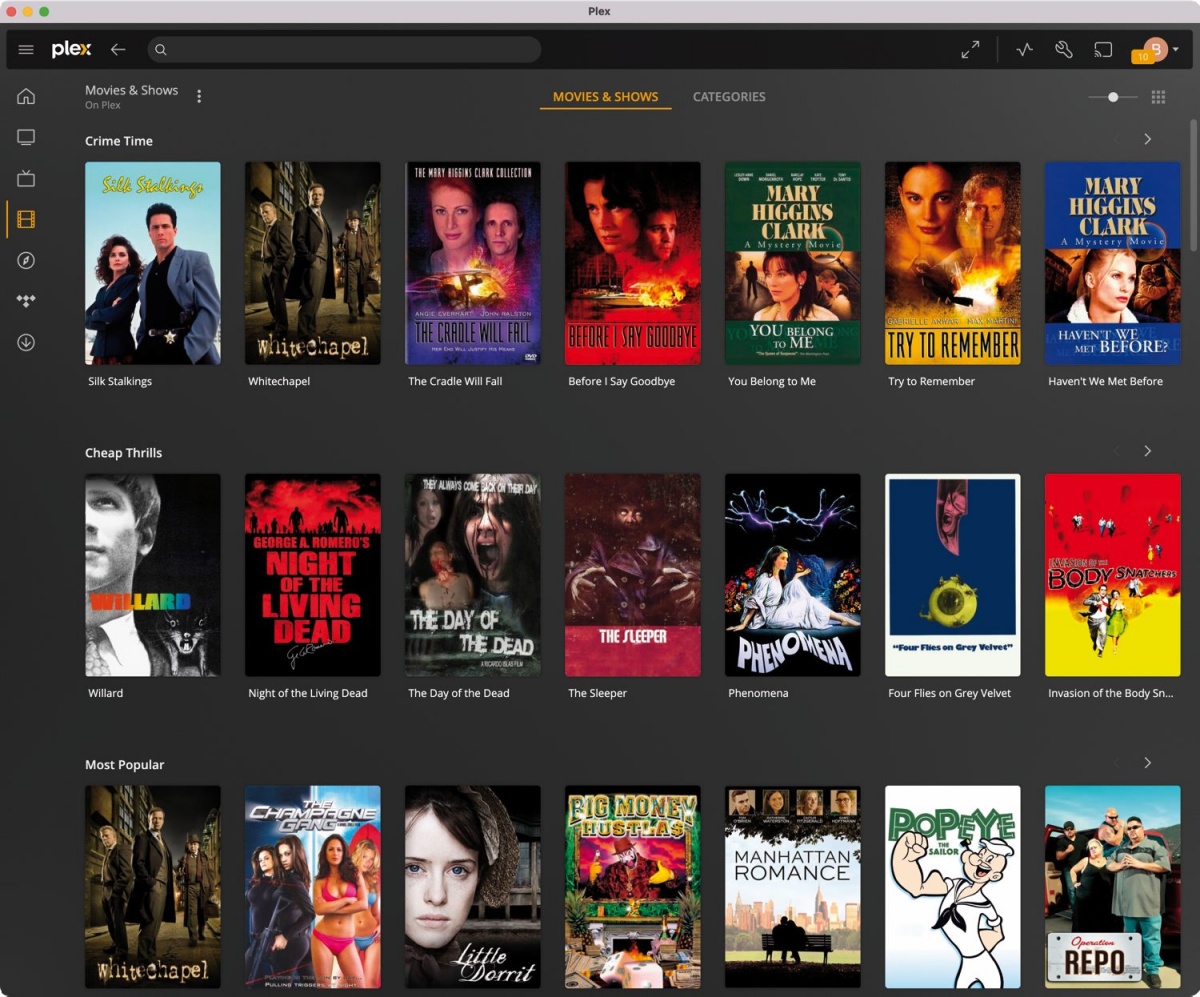Open Four Flies on Grey Velvet poster
The height and width of the screenshot is (997, 1200).
coord(953,575)
